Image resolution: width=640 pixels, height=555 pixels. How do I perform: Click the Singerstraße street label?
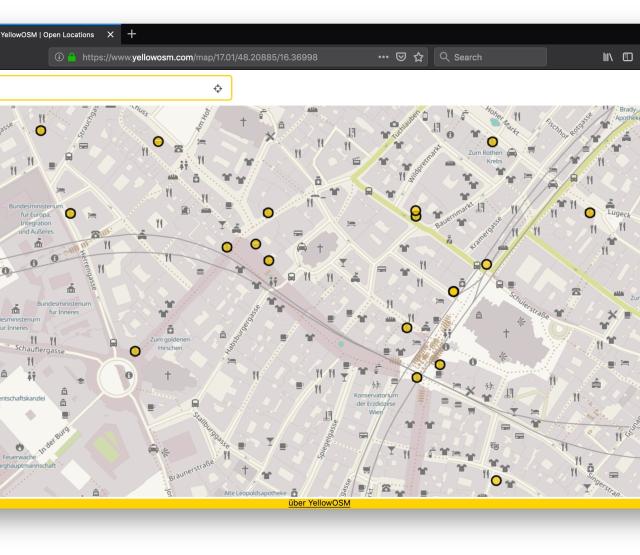tap(605, 485)
